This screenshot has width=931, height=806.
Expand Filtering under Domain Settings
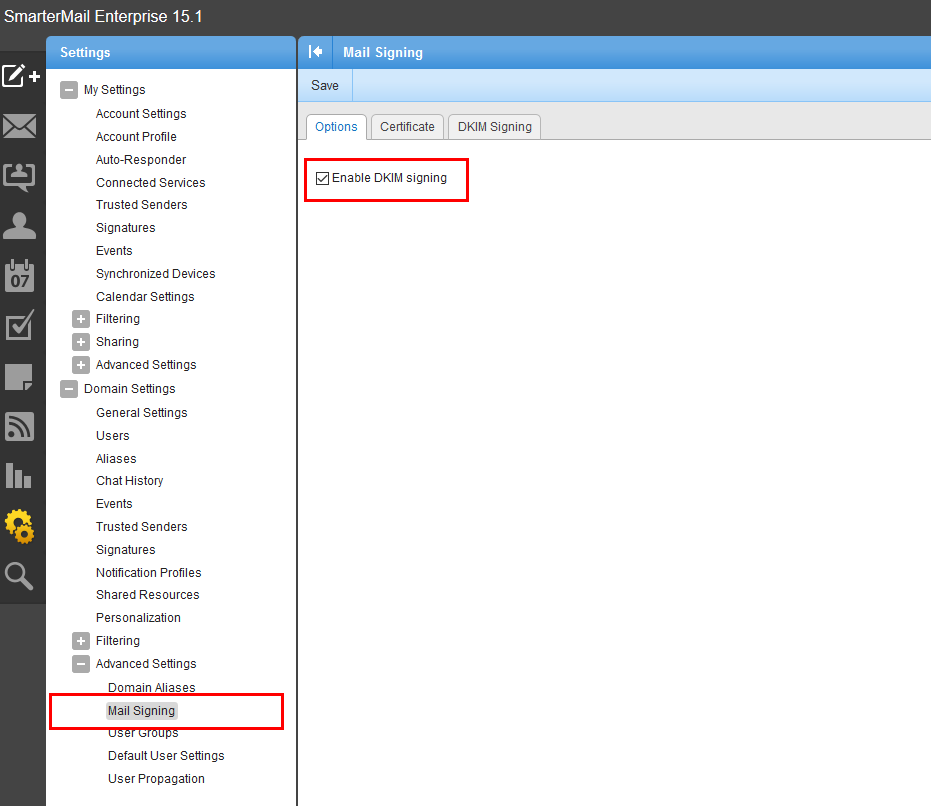[x=81, y=641]
